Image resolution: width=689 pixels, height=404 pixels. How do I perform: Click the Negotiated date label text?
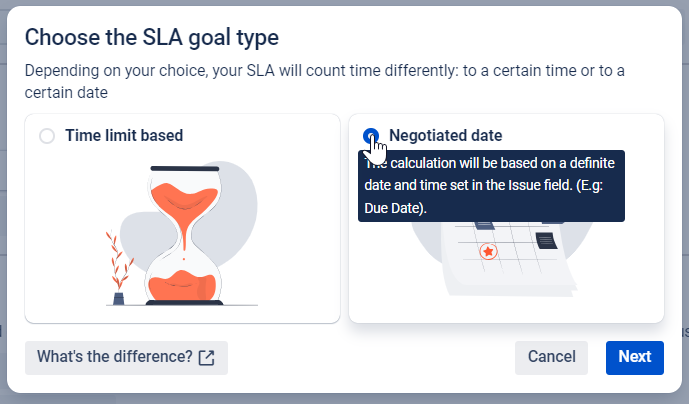click(446, 136)
